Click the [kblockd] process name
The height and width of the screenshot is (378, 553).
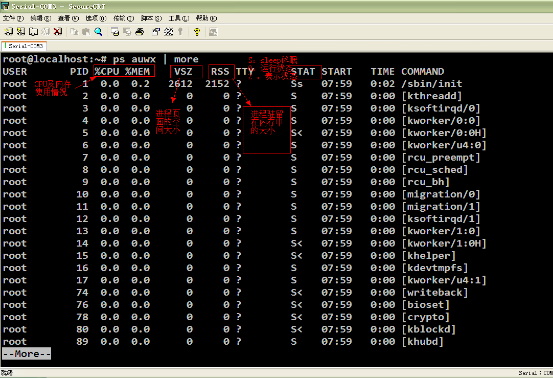pyautogui.click(x=429, y=329)
